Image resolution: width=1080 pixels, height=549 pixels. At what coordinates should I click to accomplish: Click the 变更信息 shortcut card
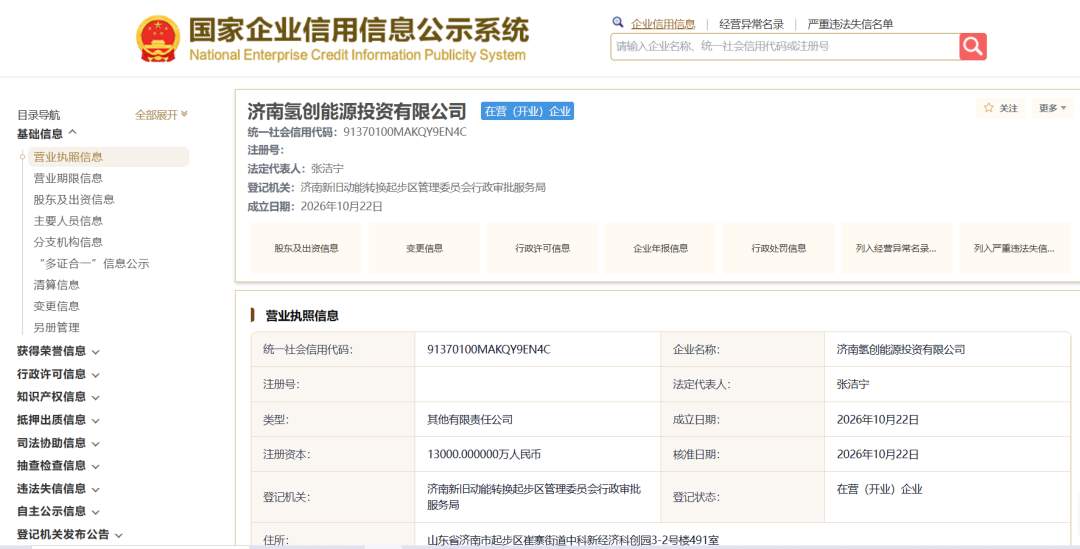pyautogui.click(x=424, y=248)
